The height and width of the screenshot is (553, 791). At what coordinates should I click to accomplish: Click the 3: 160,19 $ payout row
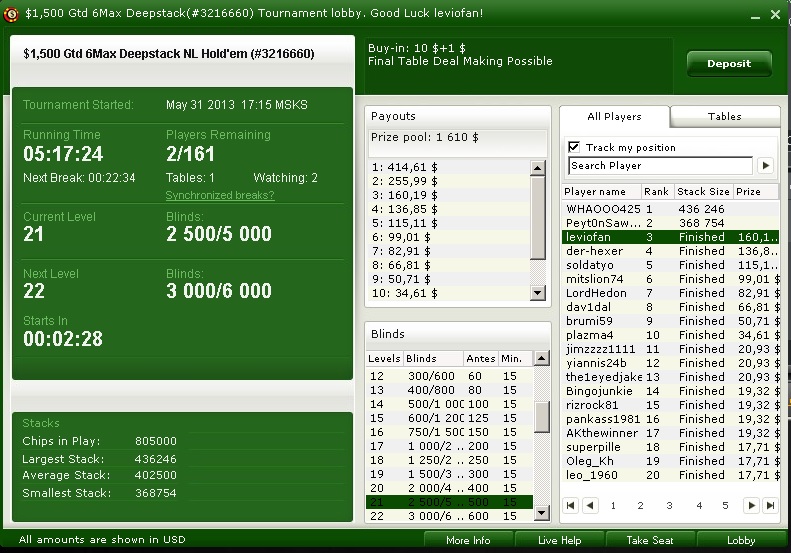coord(449,195)
